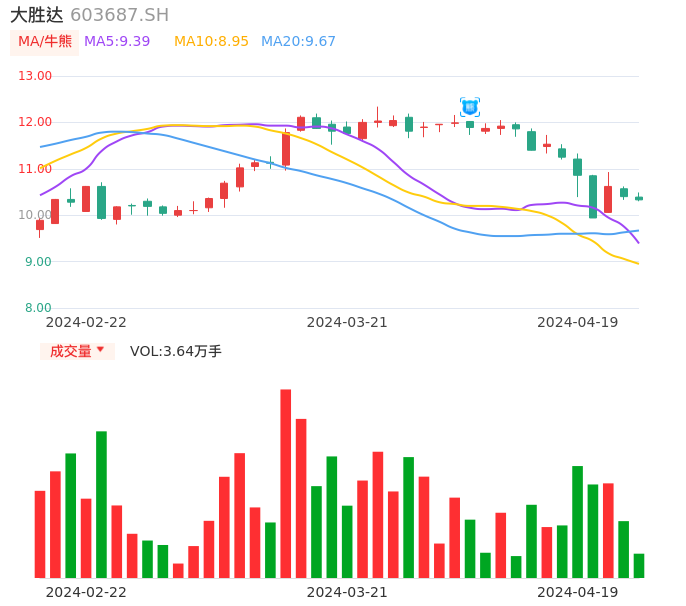This screenshot has width=686, height=606.
Task: Click the stock code 603687.SH
Action: (119, 15)
